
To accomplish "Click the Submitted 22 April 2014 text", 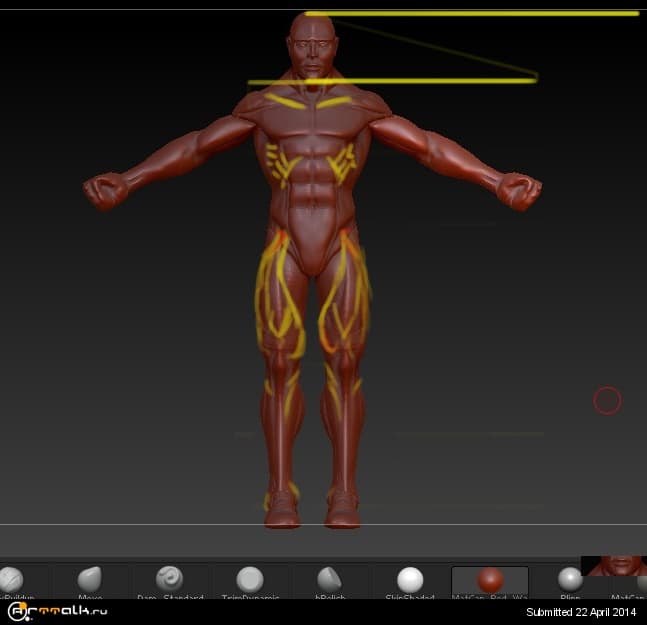I will [x=580, y=611].
